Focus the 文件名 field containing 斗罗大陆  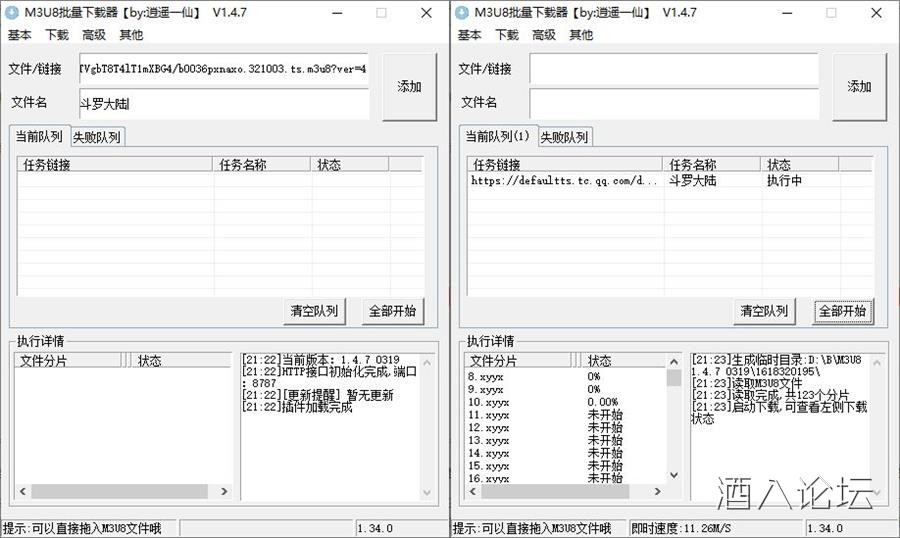pyautogui.click(x=223, y=103)
